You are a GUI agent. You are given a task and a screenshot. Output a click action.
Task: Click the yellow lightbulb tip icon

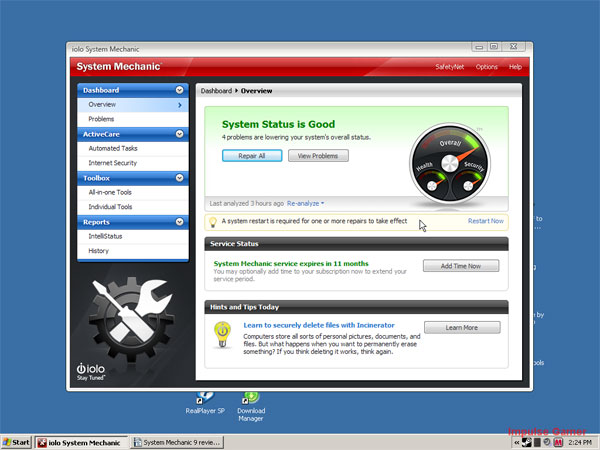[222, 335]
